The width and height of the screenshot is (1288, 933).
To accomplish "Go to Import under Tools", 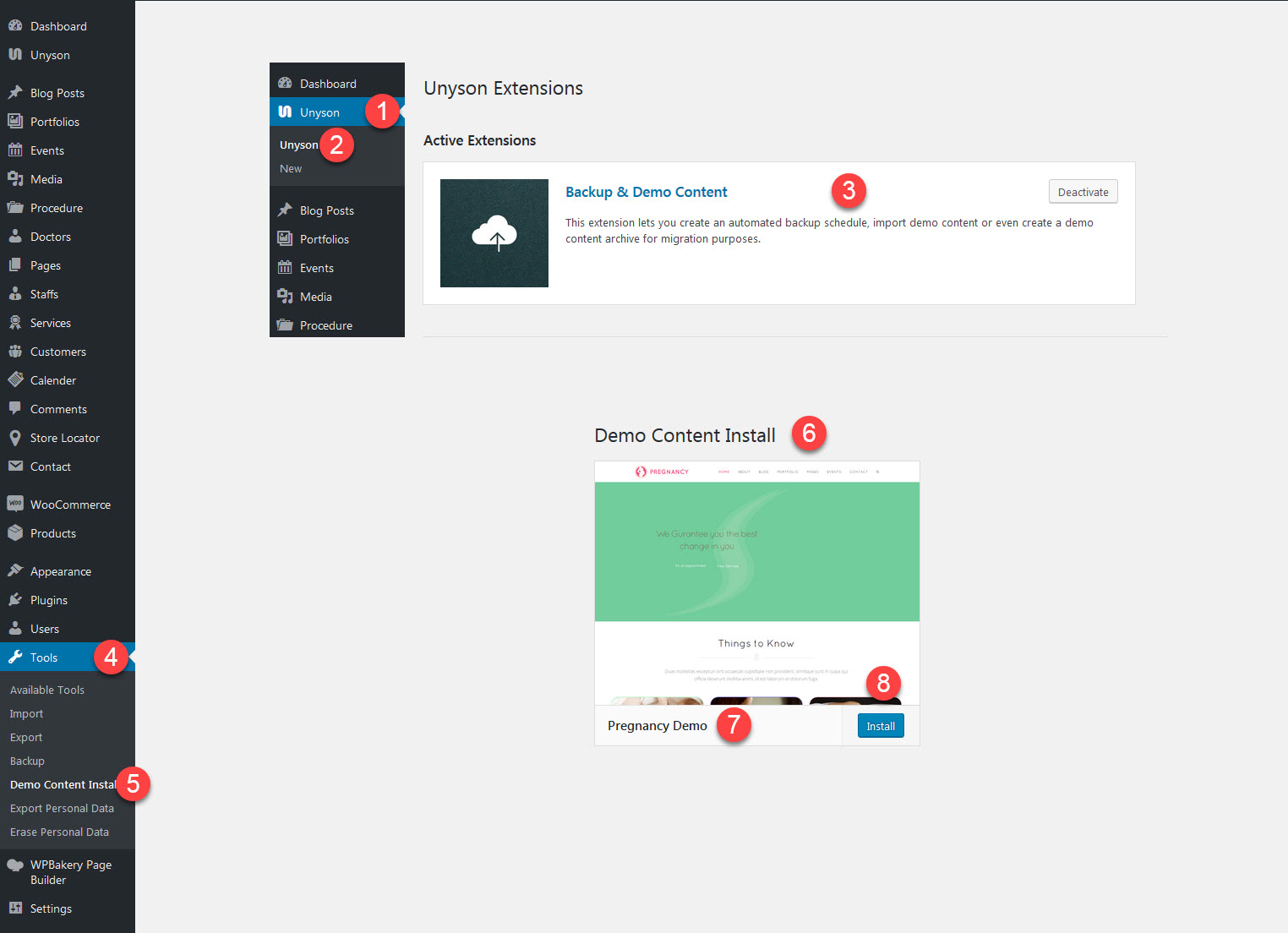I will click(26, 713).
